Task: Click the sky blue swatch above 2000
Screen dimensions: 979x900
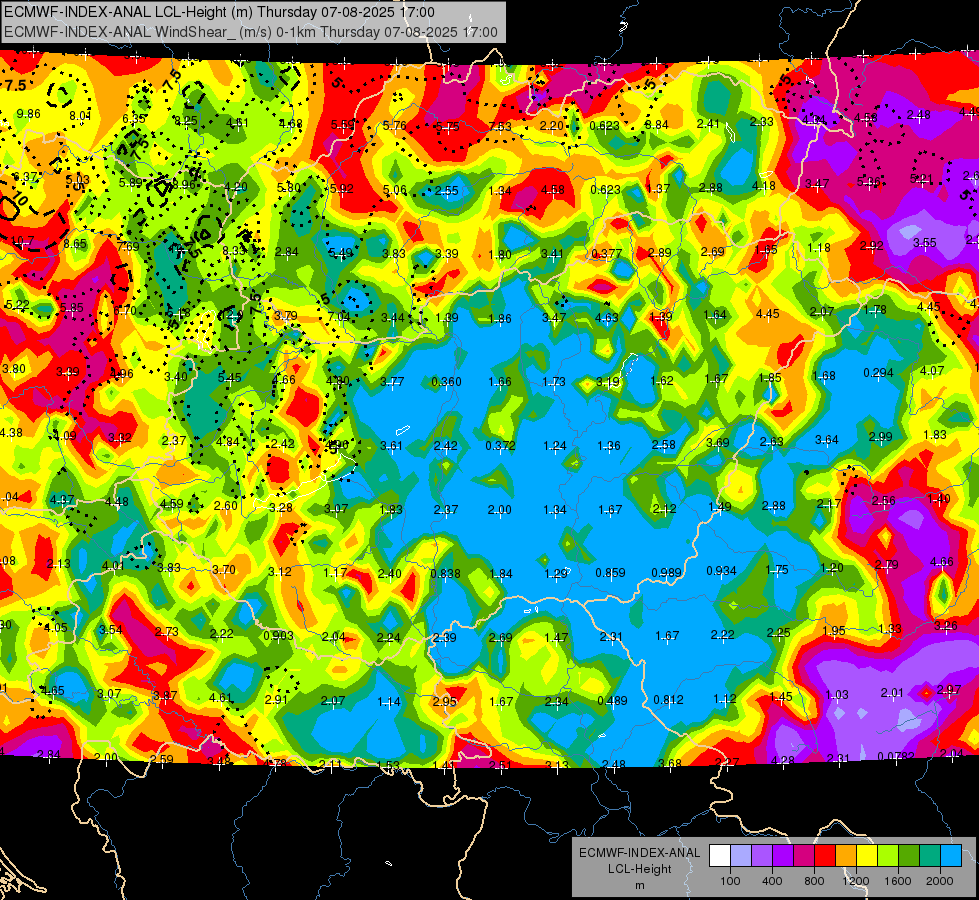Action: click(951, 856)
